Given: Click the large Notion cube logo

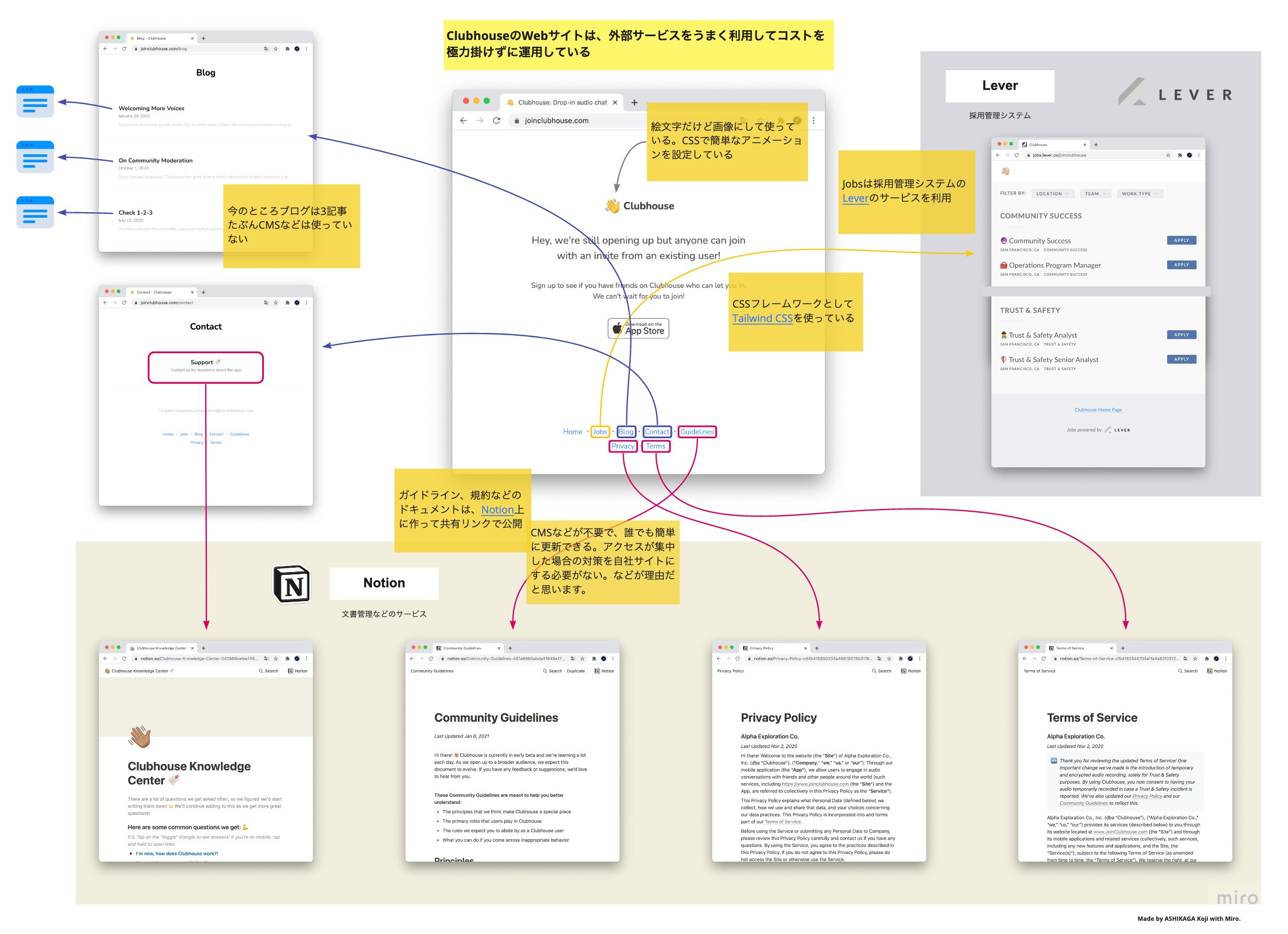Looking at the screenshot, I should click(x=292, y=584).
